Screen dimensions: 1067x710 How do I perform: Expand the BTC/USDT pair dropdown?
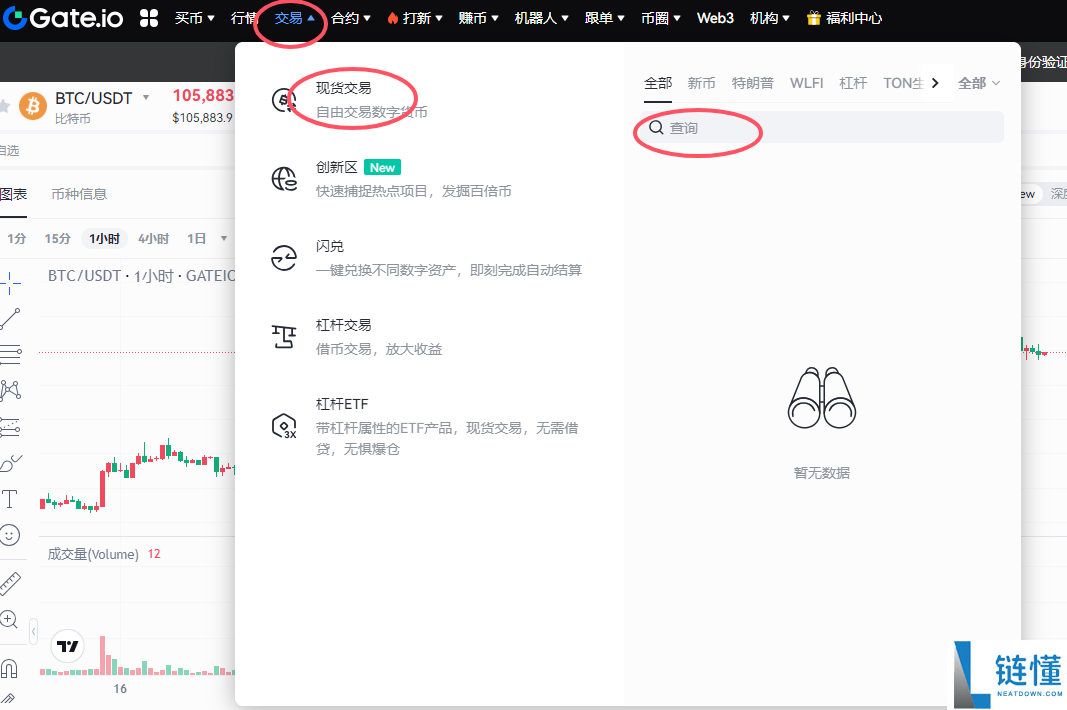point(146,97)
